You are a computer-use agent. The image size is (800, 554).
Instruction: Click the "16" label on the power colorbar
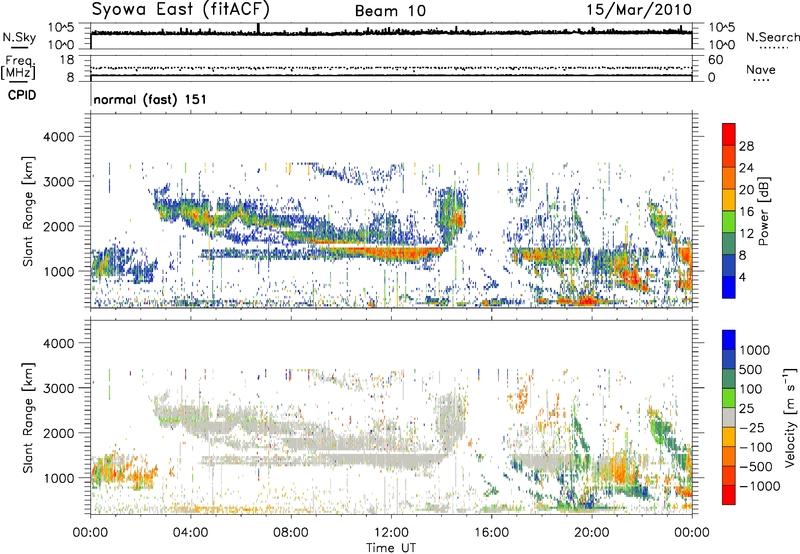[746, 212]
